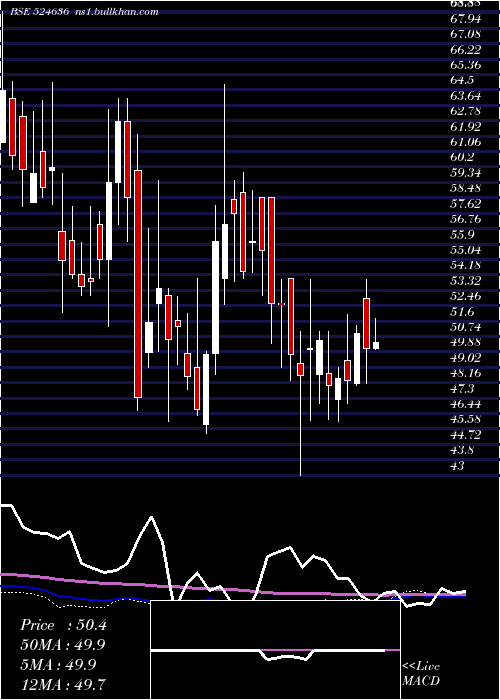
Task: Select the 59.34 price axis label
Action: 466,173
